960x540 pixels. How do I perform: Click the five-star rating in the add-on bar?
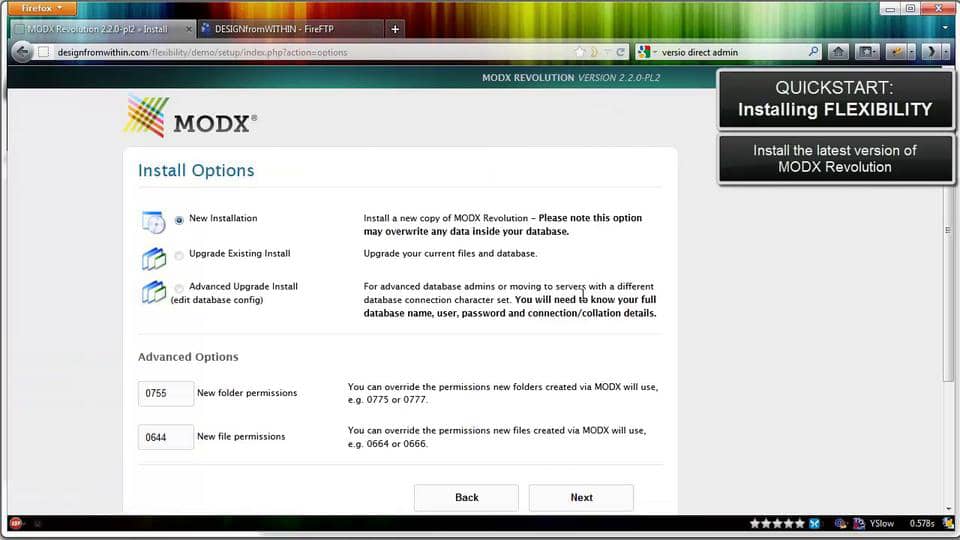click(x=777, y=523)
